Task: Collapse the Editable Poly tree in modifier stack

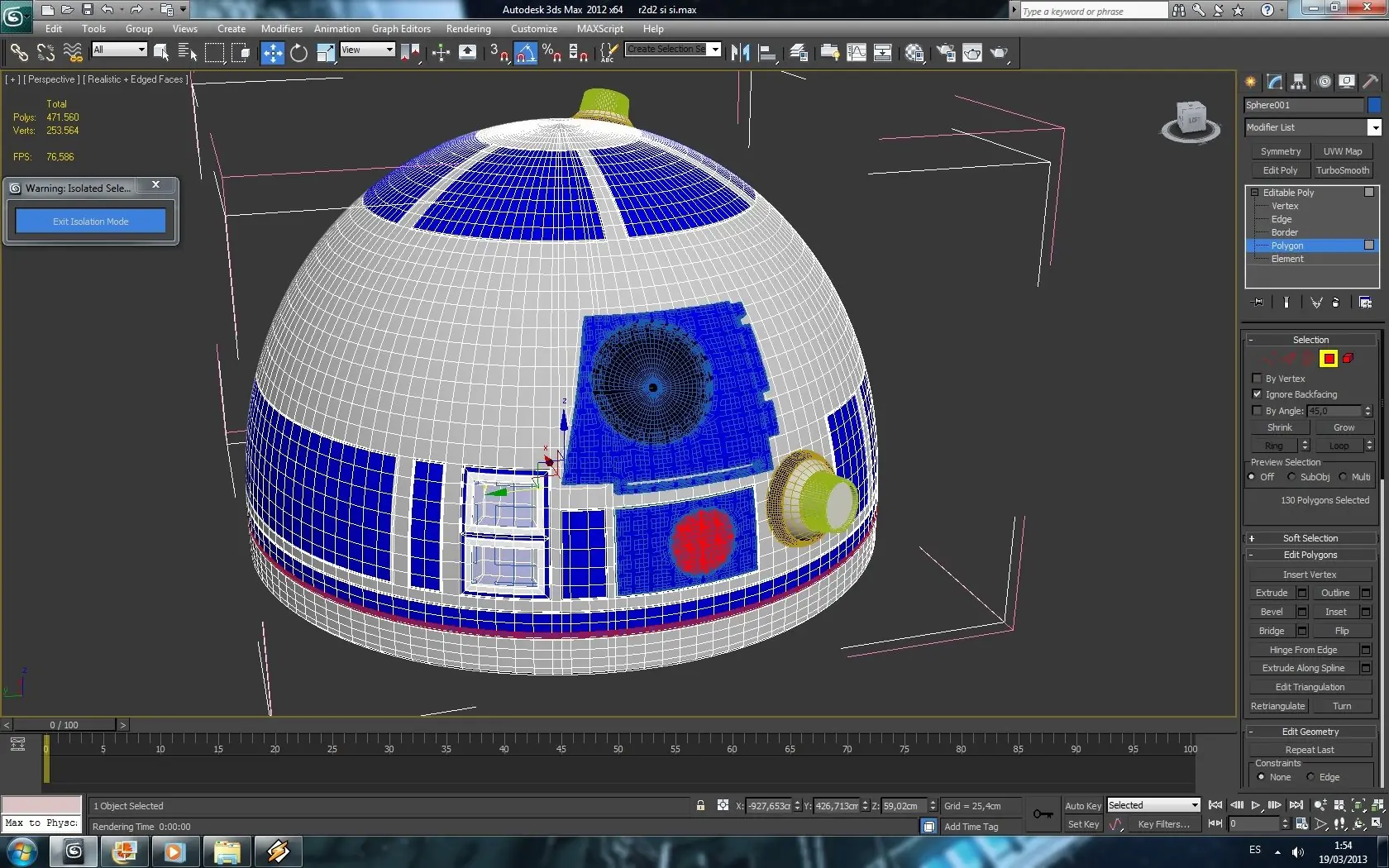Action: tap(1254, 193)
